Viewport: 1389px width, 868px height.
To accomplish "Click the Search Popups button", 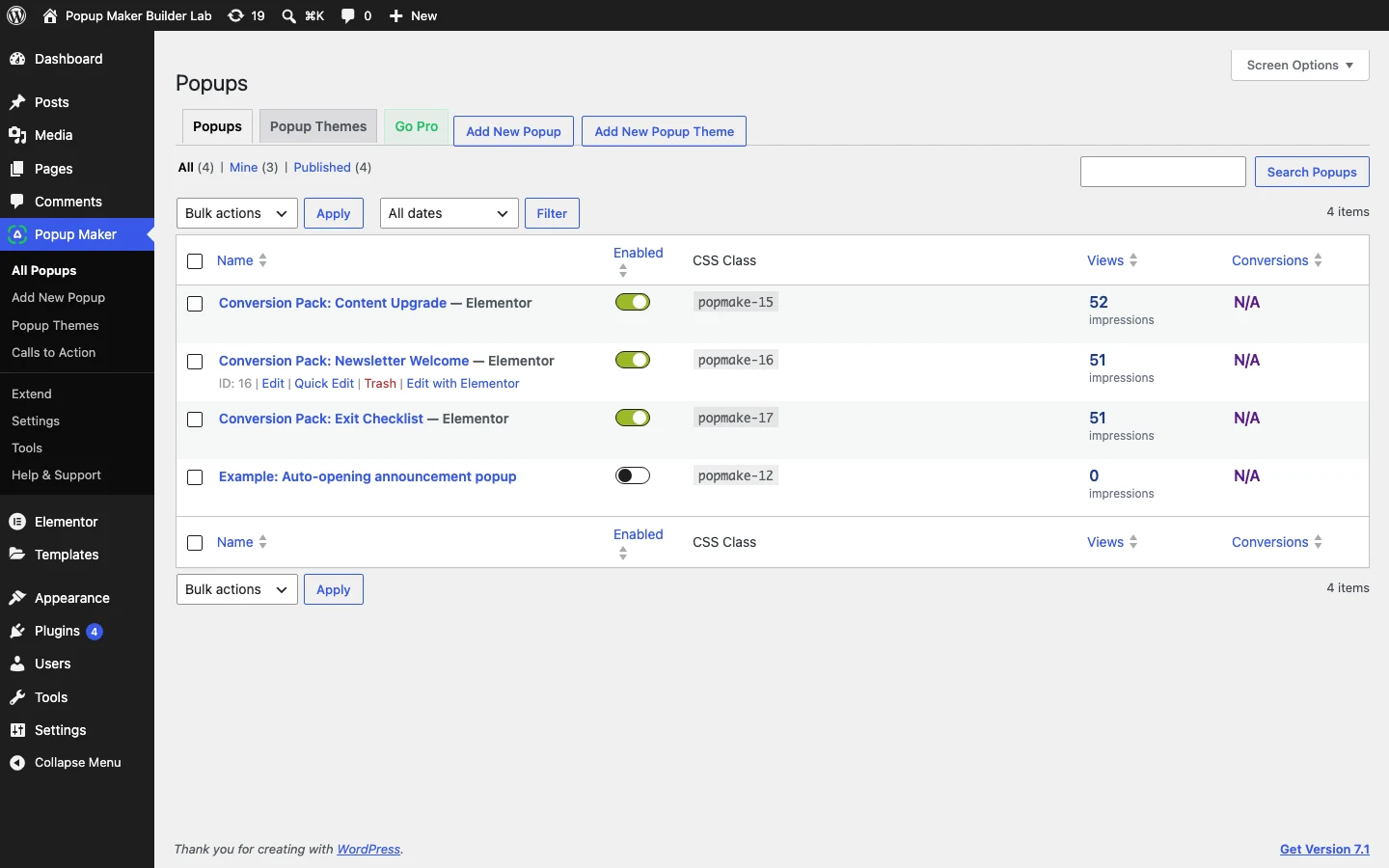I will pyautogui.click(x=1312, y=172).
